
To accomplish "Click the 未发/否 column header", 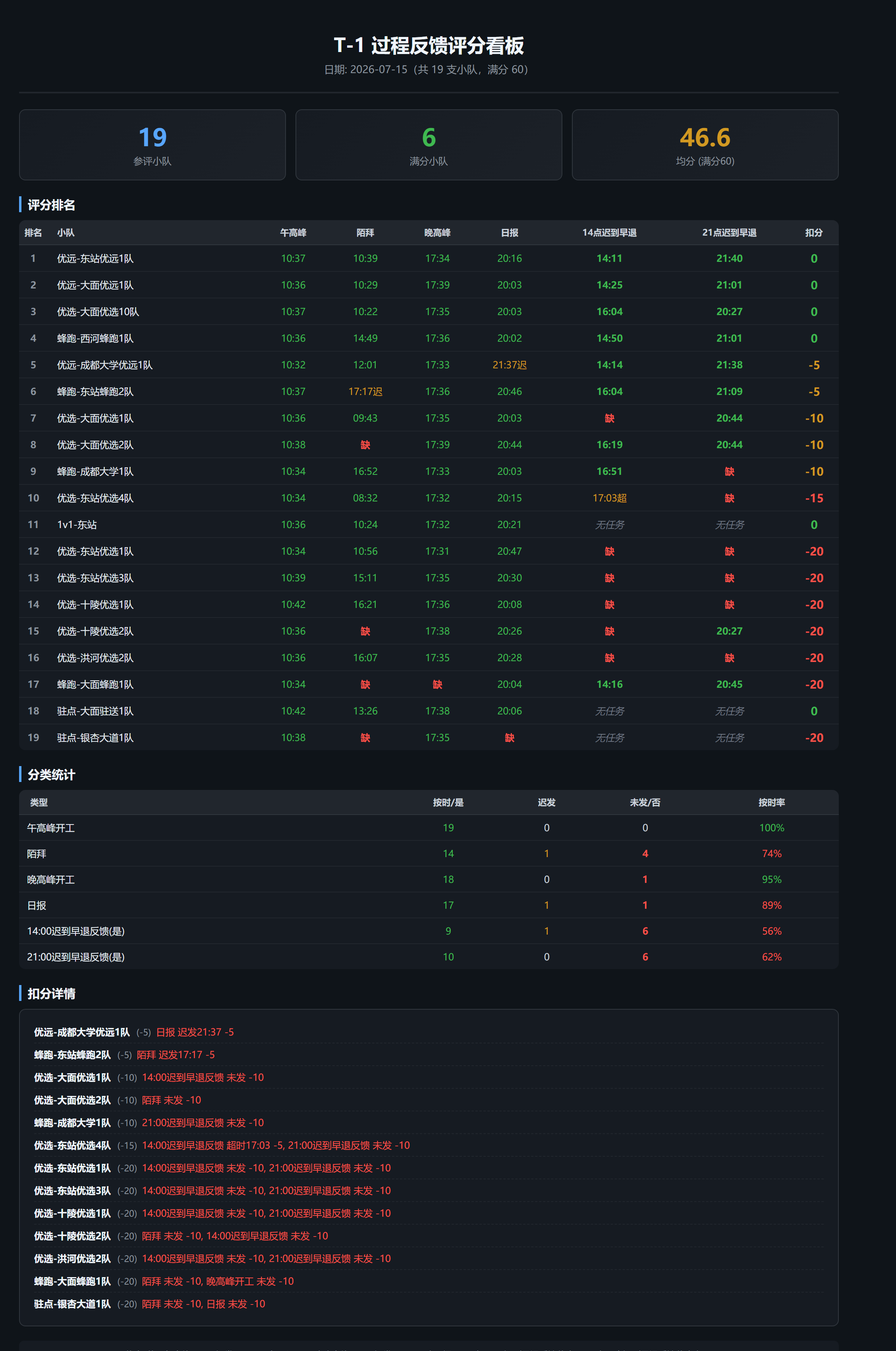I will [x=645, y=802].
